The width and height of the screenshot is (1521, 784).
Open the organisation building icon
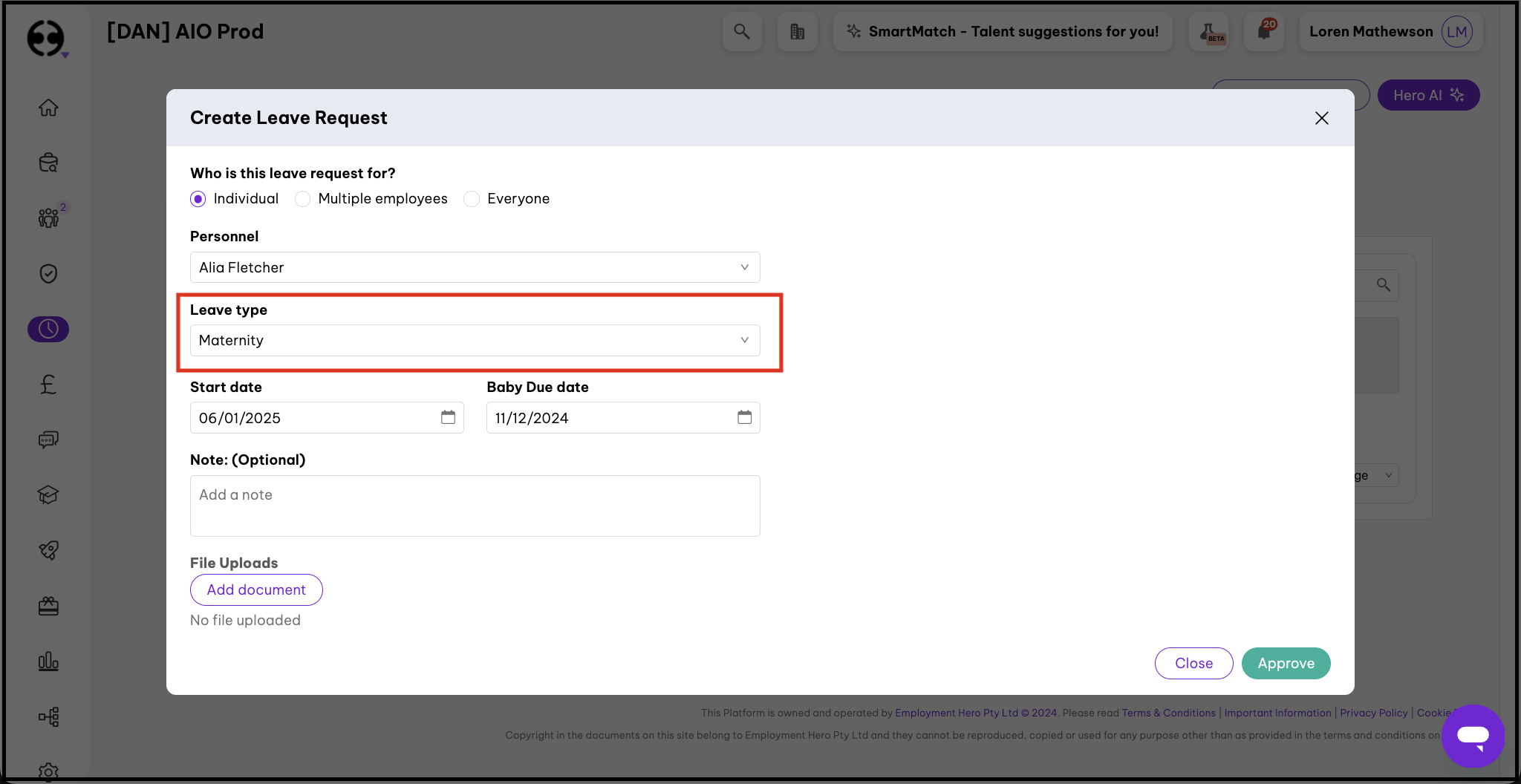(x=797, y=31)
